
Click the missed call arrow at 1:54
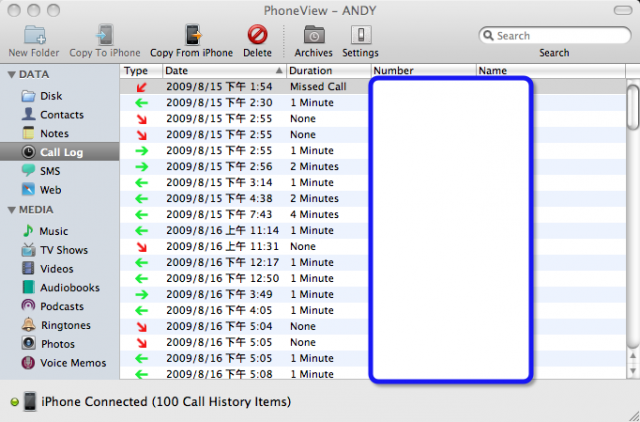[141, 87]
